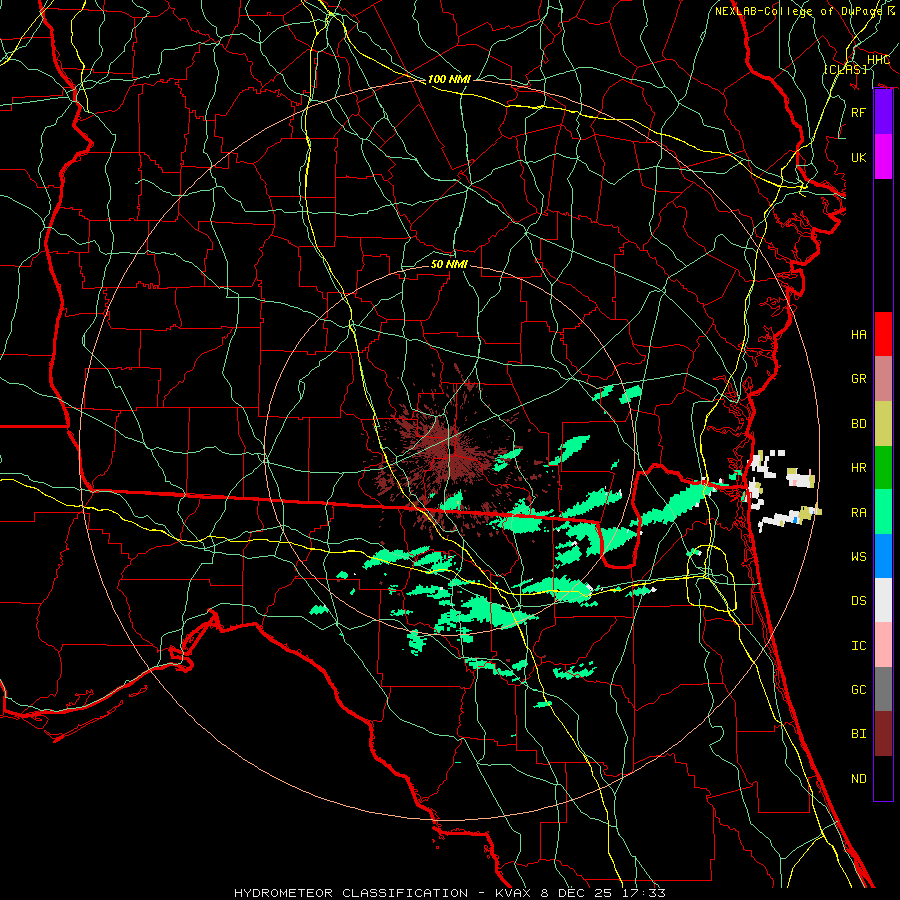Click the 17:33 timestamp in the footer
Image resolution: width=900 pixels, height=900 pixels.
click(646, 893)
